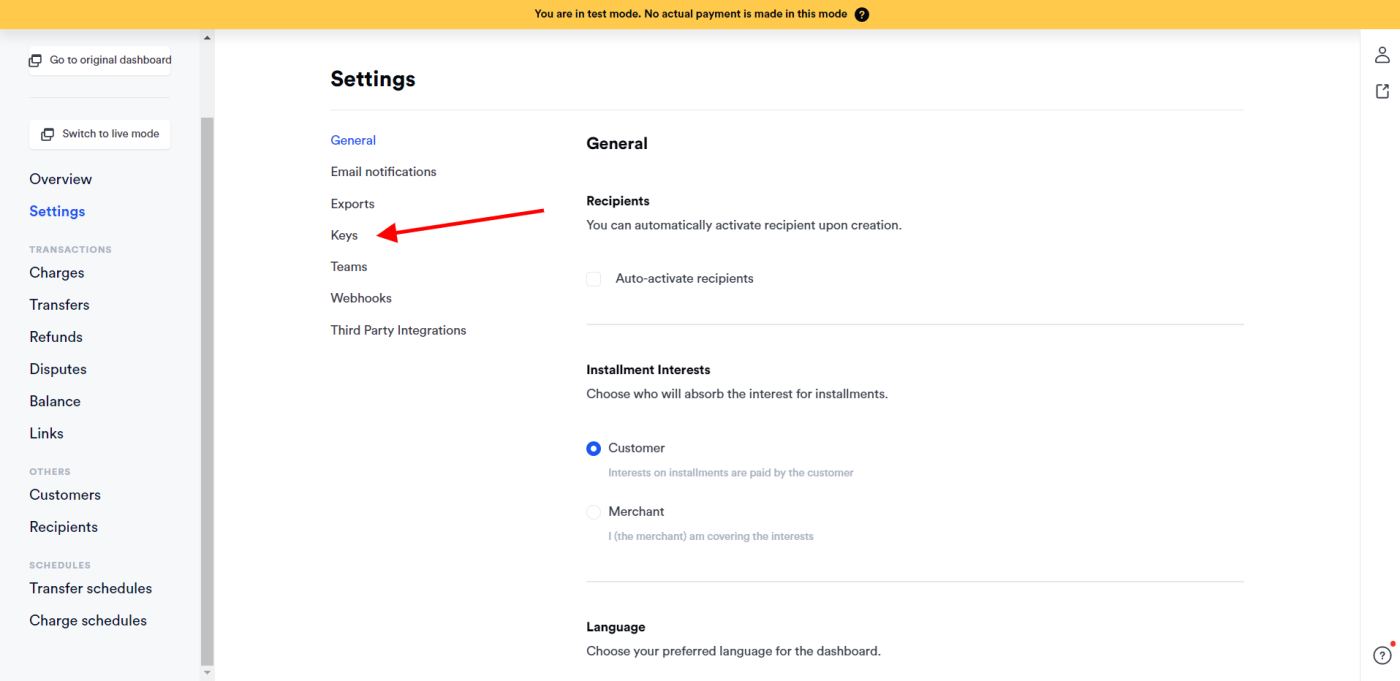The width and height of the screenshot is (1400, 681).
Task: Click the sidebar scroll down arrow
Action: (207, 673)
